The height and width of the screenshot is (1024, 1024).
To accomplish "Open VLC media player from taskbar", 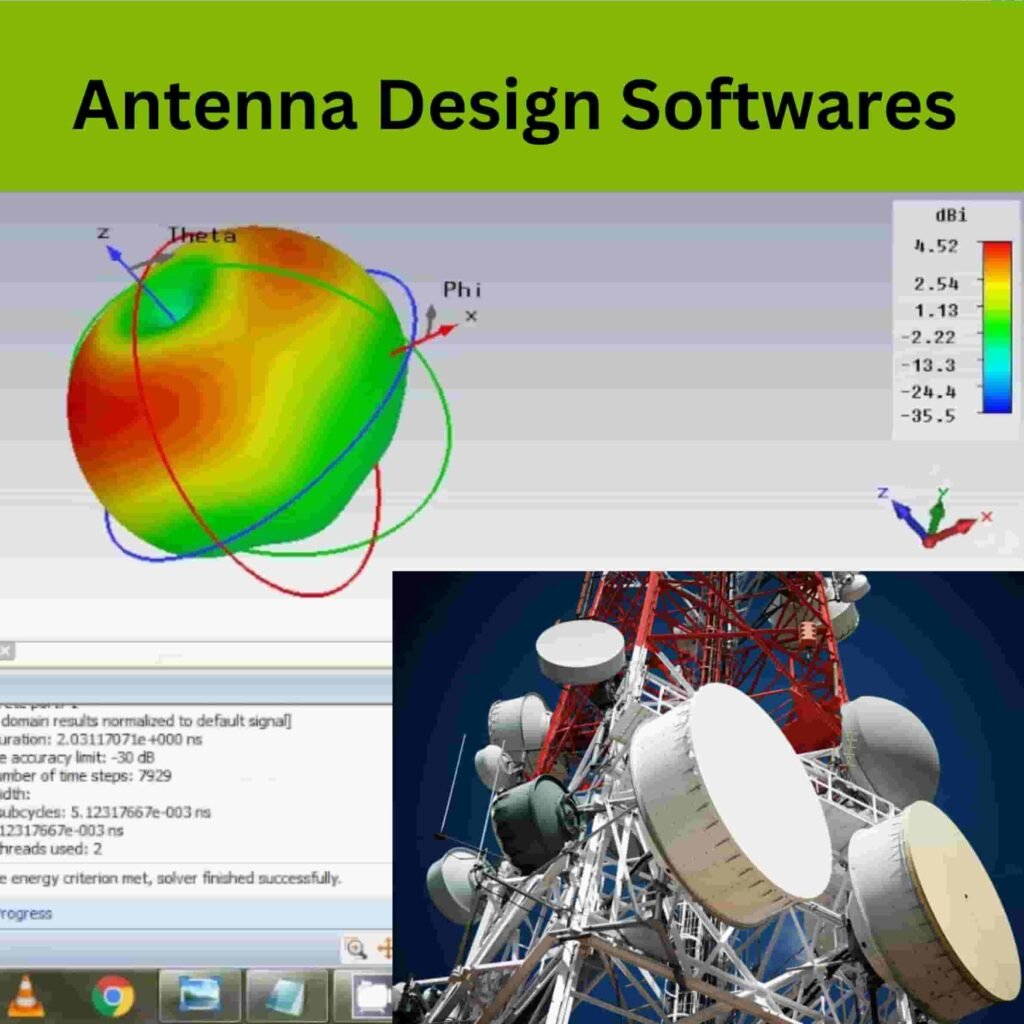I will [x=25, y=996].
